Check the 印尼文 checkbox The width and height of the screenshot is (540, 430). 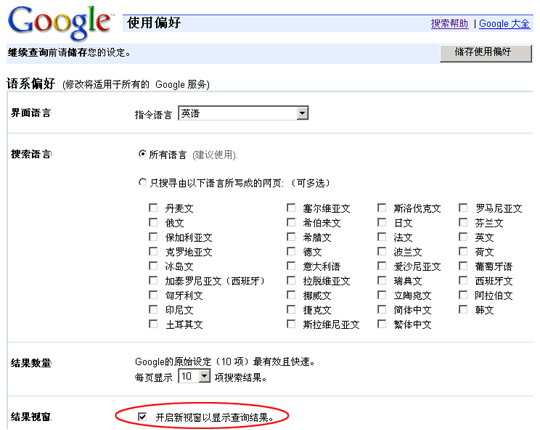[x=153, y=309]
